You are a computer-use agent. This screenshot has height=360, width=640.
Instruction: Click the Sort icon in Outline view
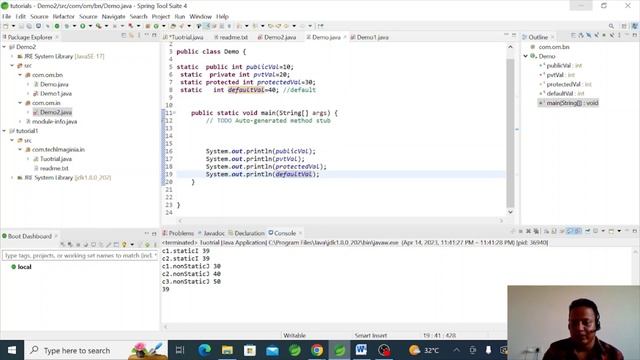click(581, 36)
